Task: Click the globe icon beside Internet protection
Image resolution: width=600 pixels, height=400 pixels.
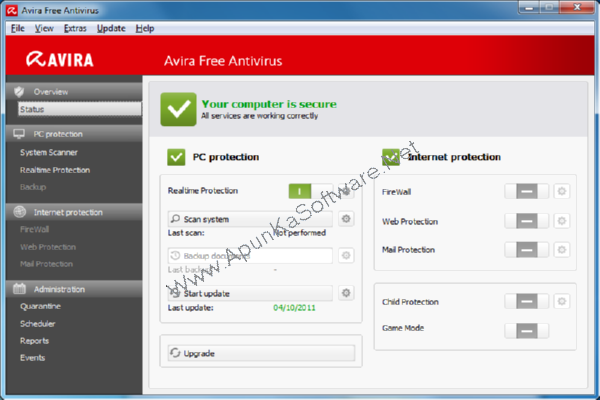Action: pos(20,212)
